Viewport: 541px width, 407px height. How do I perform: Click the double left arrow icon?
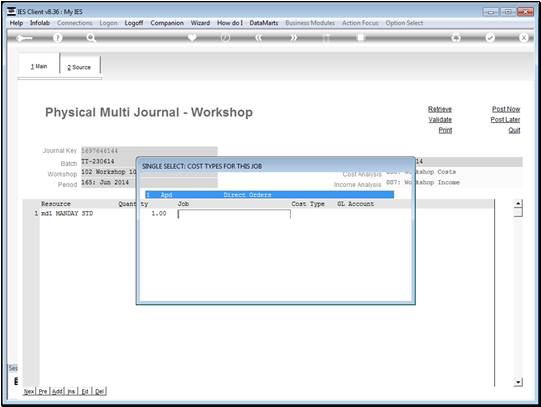259,38
